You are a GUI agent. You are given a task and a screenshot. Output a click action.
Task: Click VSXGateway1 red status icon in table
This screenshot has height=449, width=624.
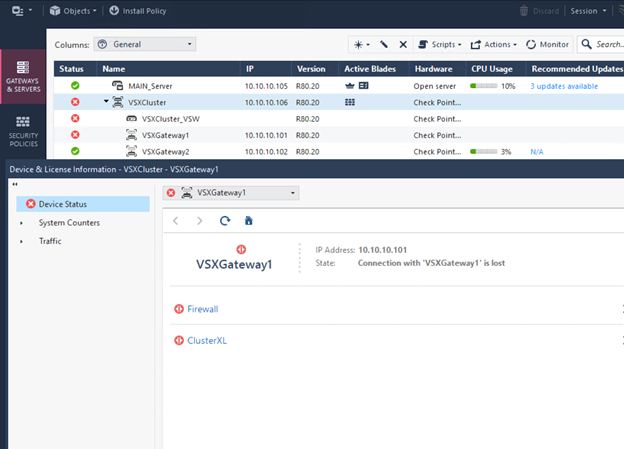[x=75, y=135]
